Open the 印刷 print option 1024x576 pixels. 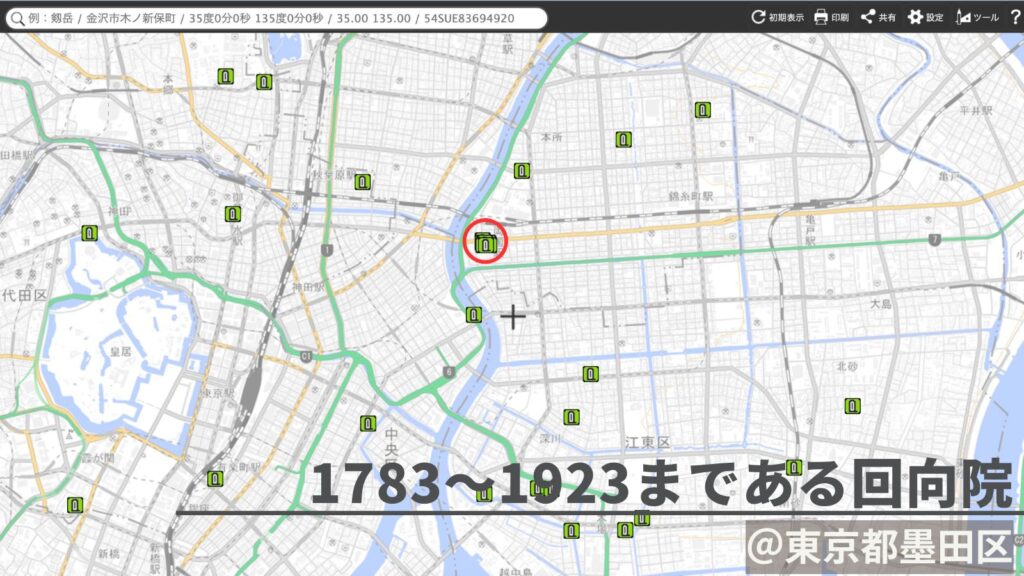[831, 17]
